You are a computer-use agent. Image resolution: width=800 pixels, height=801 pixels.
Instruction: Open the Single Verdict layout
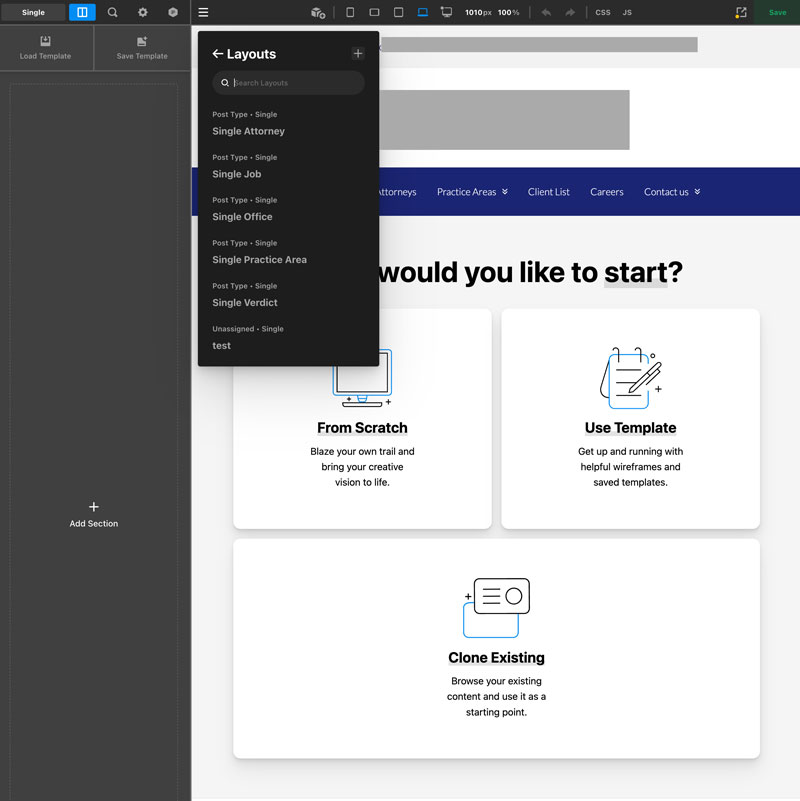(245, 302)
